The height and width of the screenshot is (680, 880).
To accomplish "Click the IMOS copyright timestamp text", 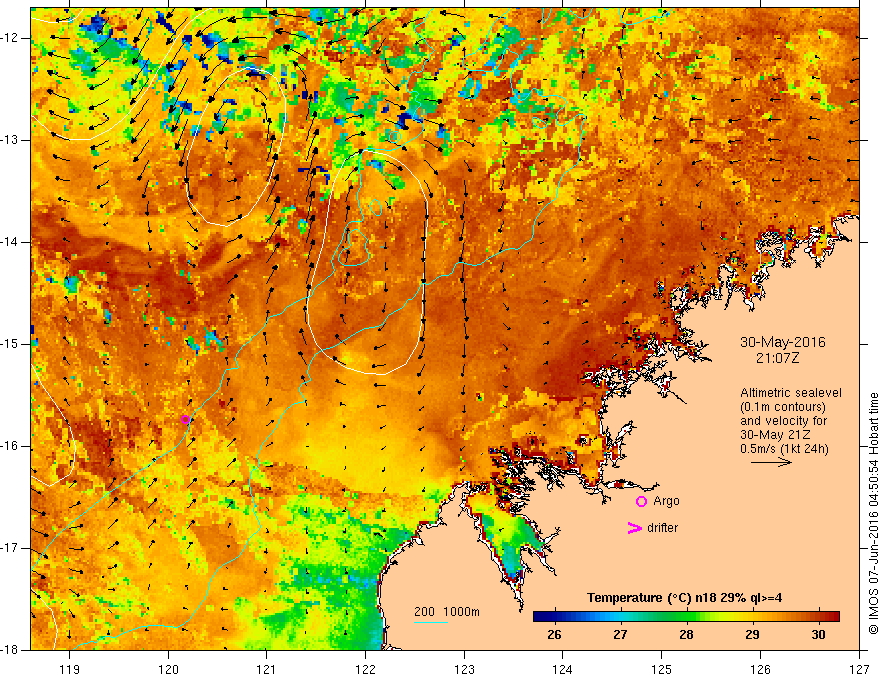I will 873,513.
